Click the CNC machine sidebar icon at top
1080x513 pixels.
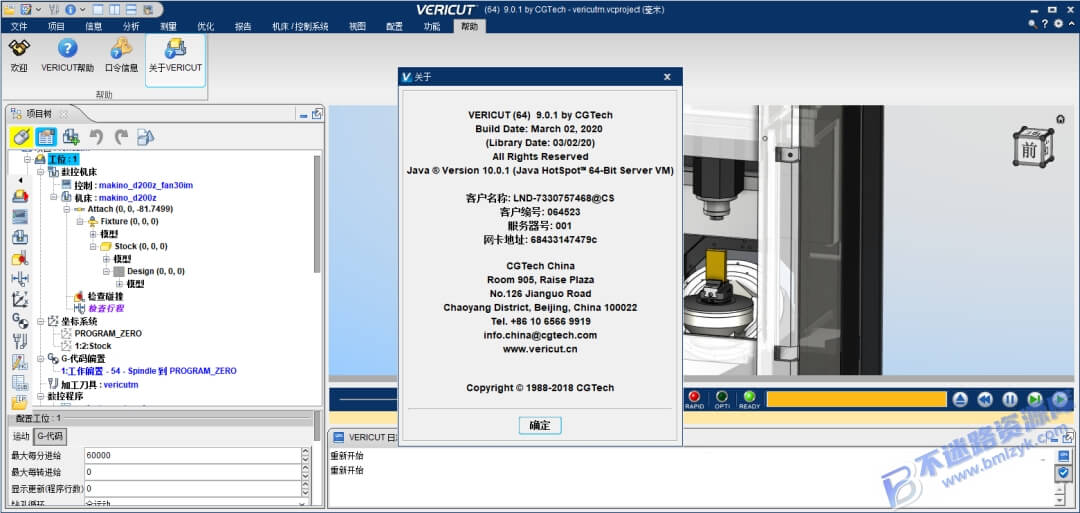[x=20, y=196]
